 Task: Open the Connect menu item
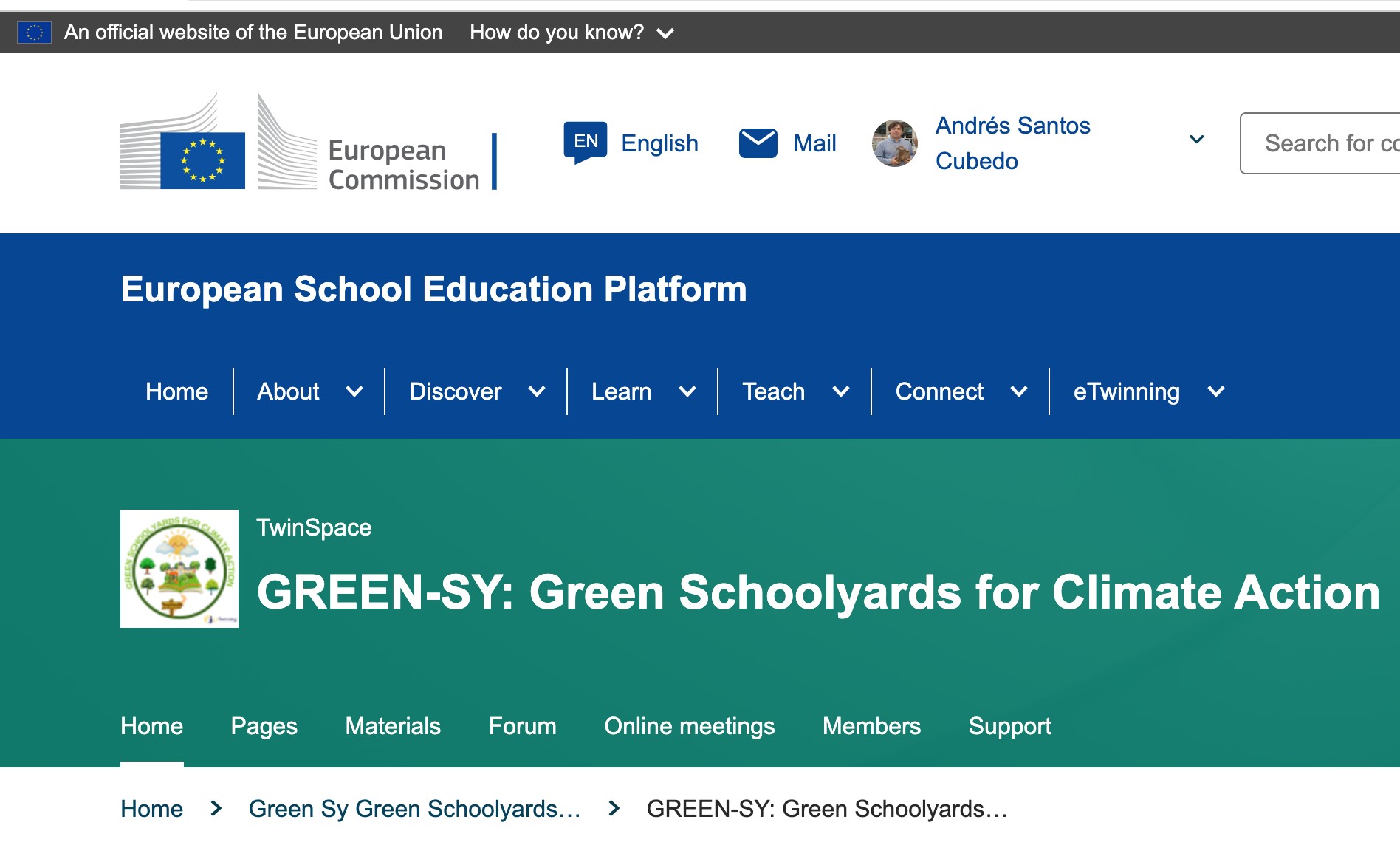click(939, 391)
